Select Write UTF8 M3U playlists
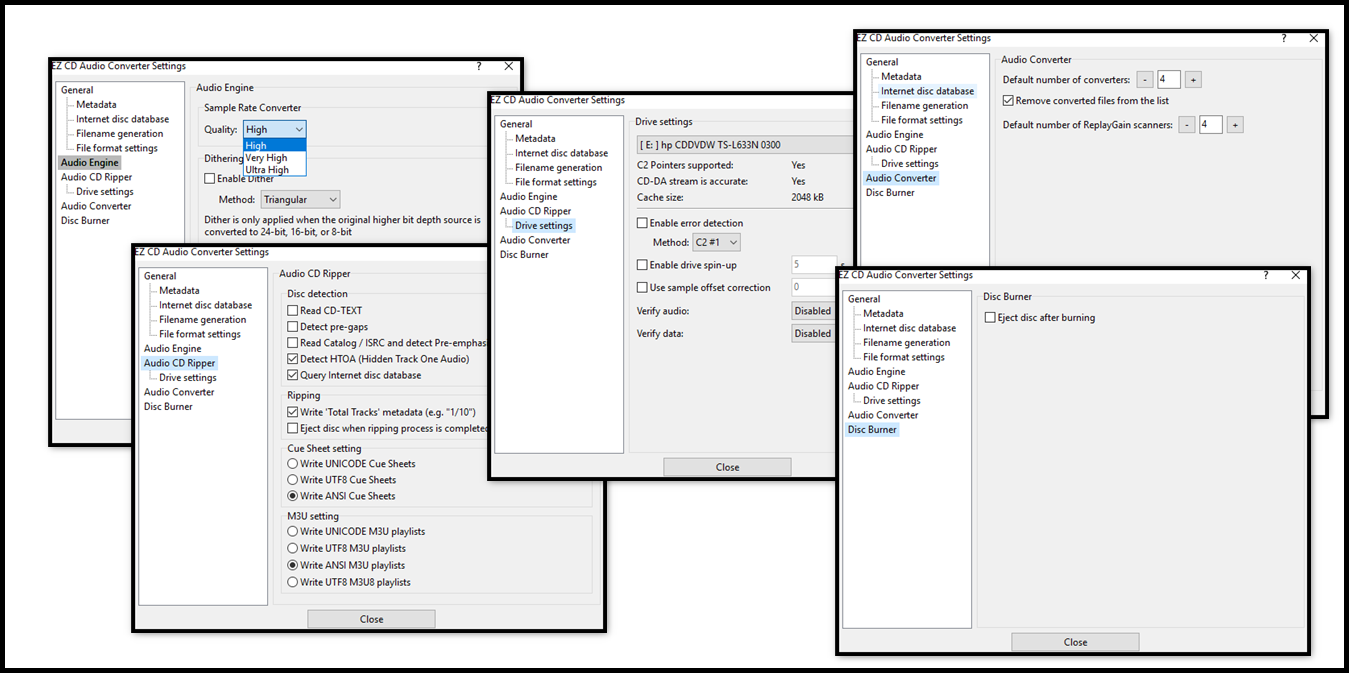 point(293,548)
